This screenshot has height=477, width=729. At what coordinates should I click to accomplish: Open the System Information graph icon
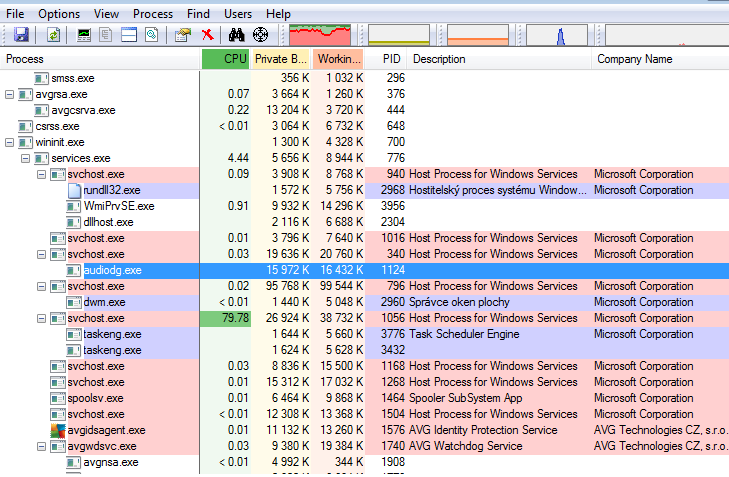[84, 35]
